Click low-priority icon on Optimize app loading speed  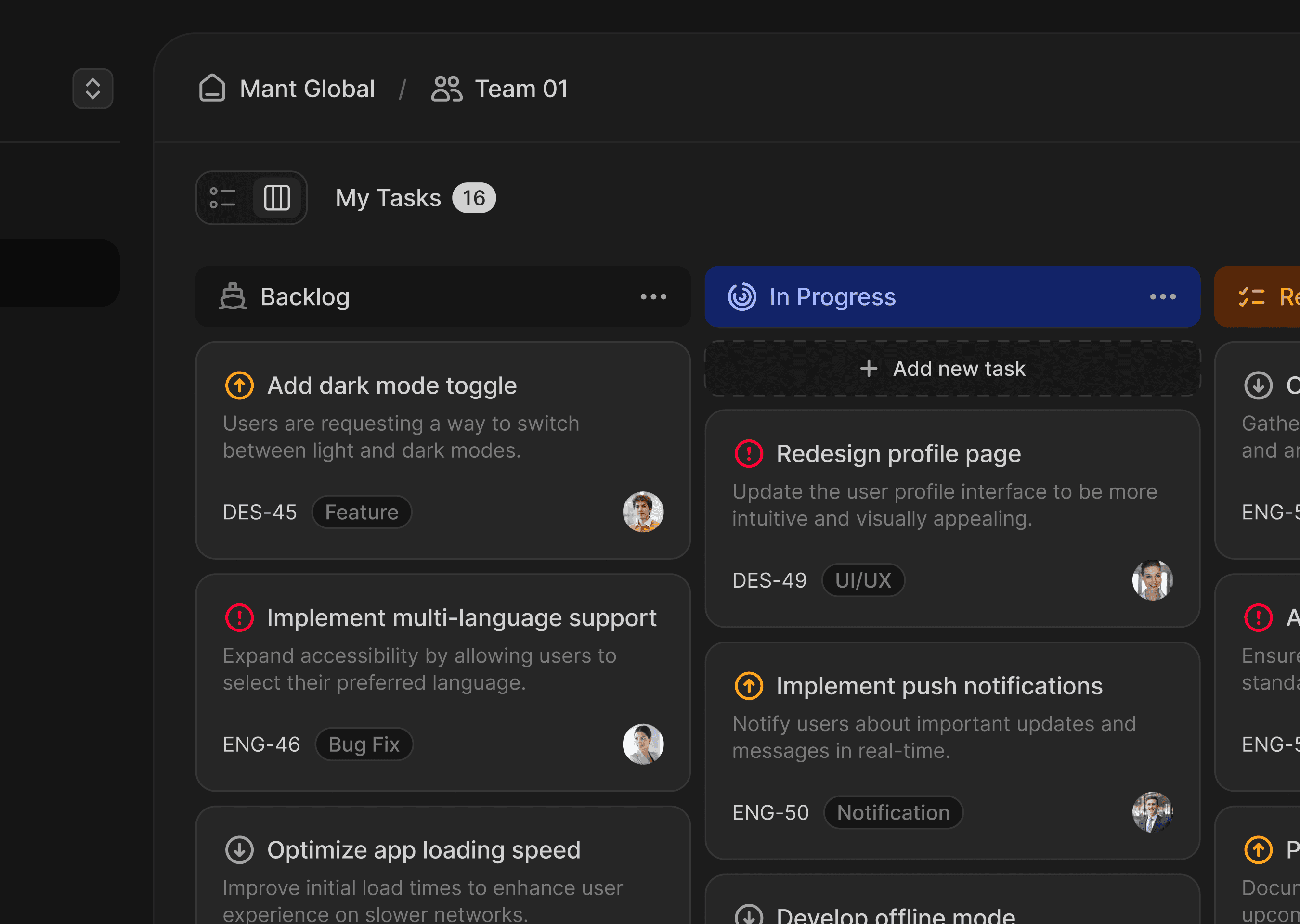pyautogui.click(x=240, y=849)
